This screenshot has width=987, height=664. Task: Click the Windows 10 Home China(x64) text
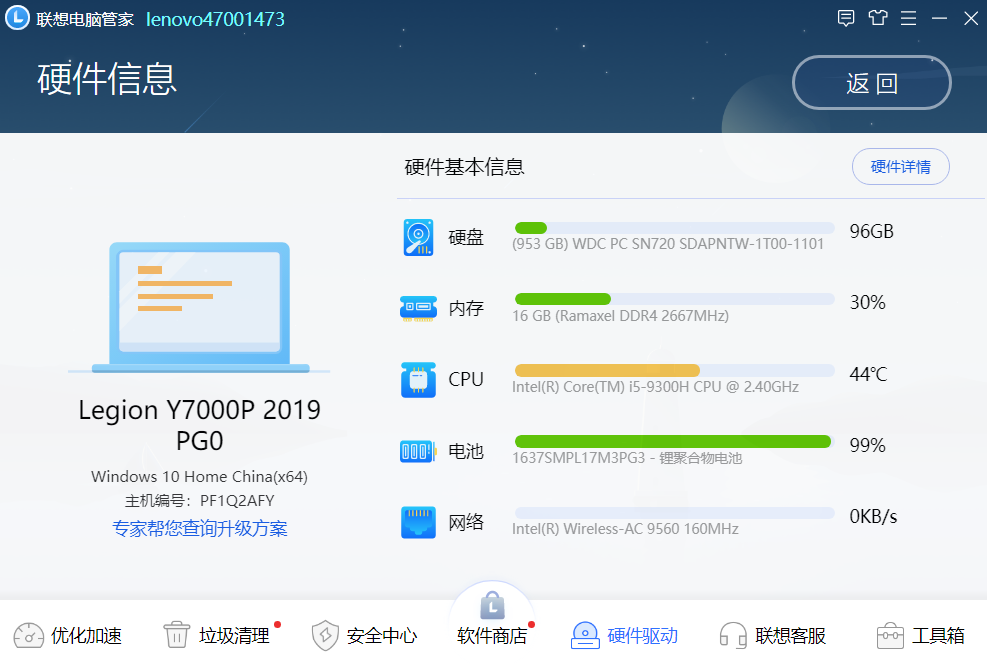pos(200,476)
